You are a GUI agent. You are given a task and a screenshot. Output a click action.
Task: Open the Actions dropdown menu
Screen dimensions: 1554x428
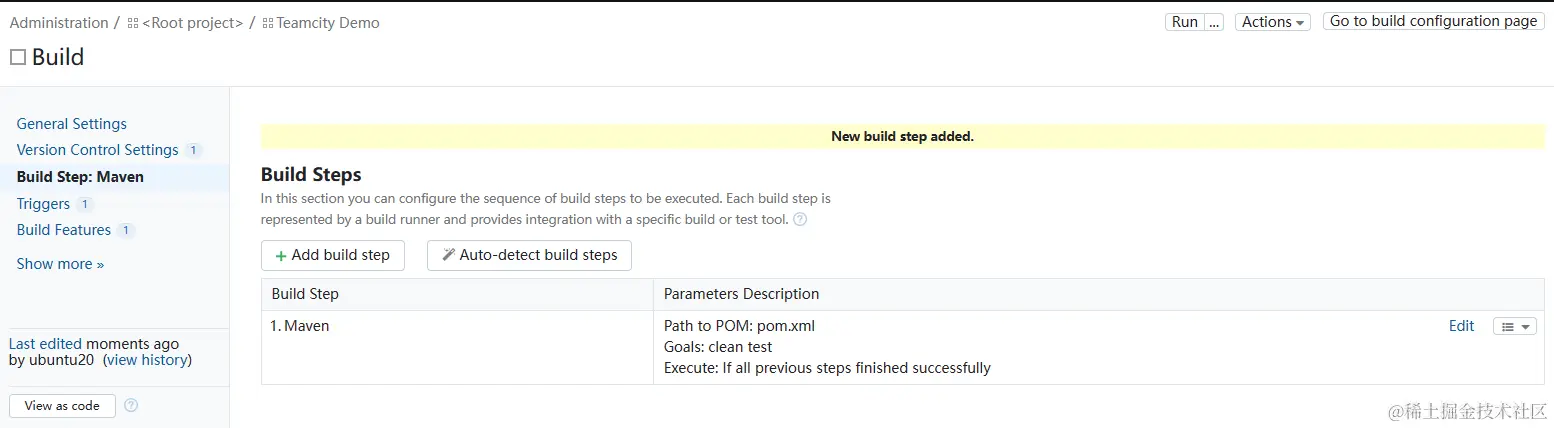(1272, 22)
